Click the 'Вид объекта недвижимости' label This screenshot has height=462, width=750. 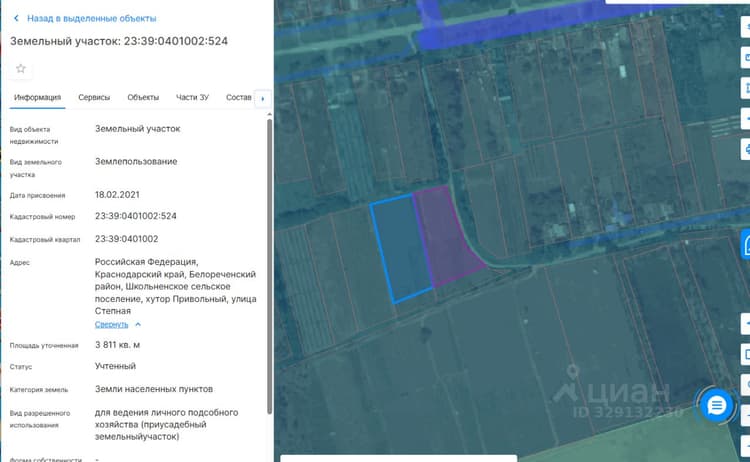coord(34,135)
